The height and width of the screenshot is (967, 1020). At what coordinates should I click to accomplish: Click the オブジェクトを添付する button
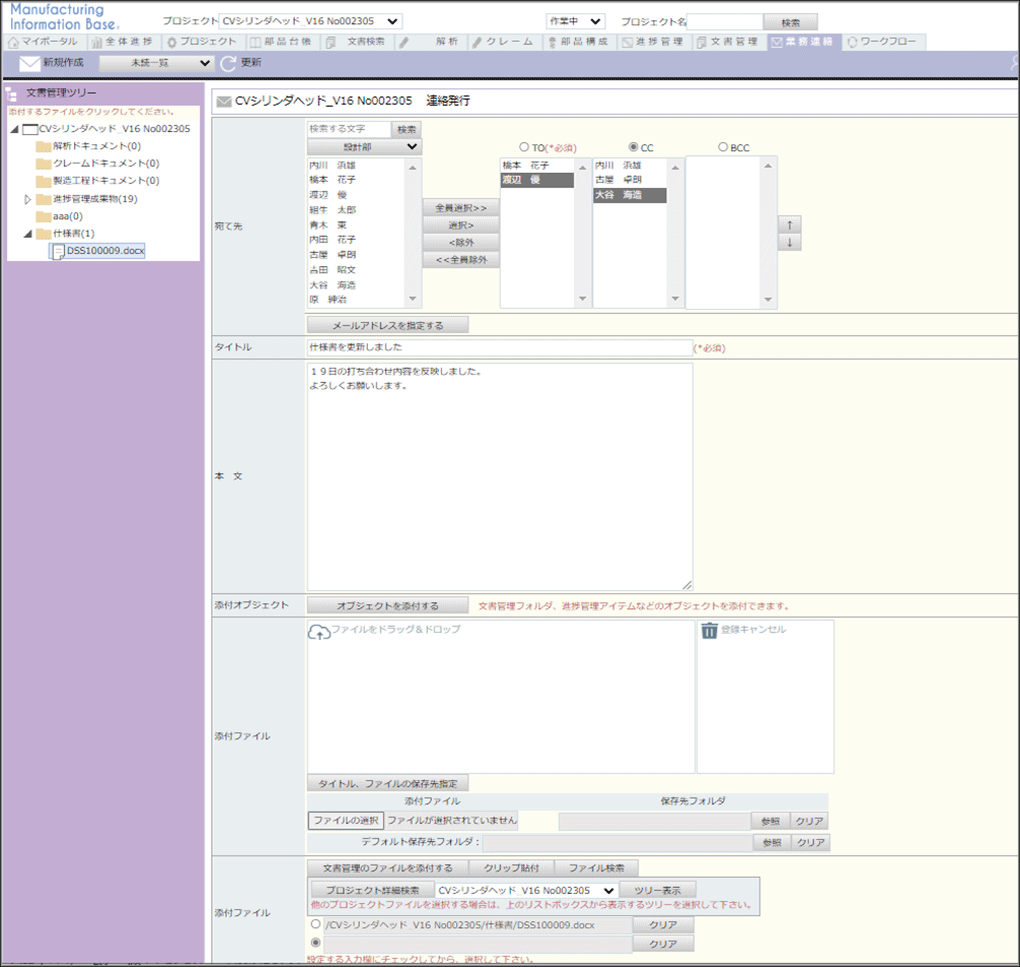point(387,605)
